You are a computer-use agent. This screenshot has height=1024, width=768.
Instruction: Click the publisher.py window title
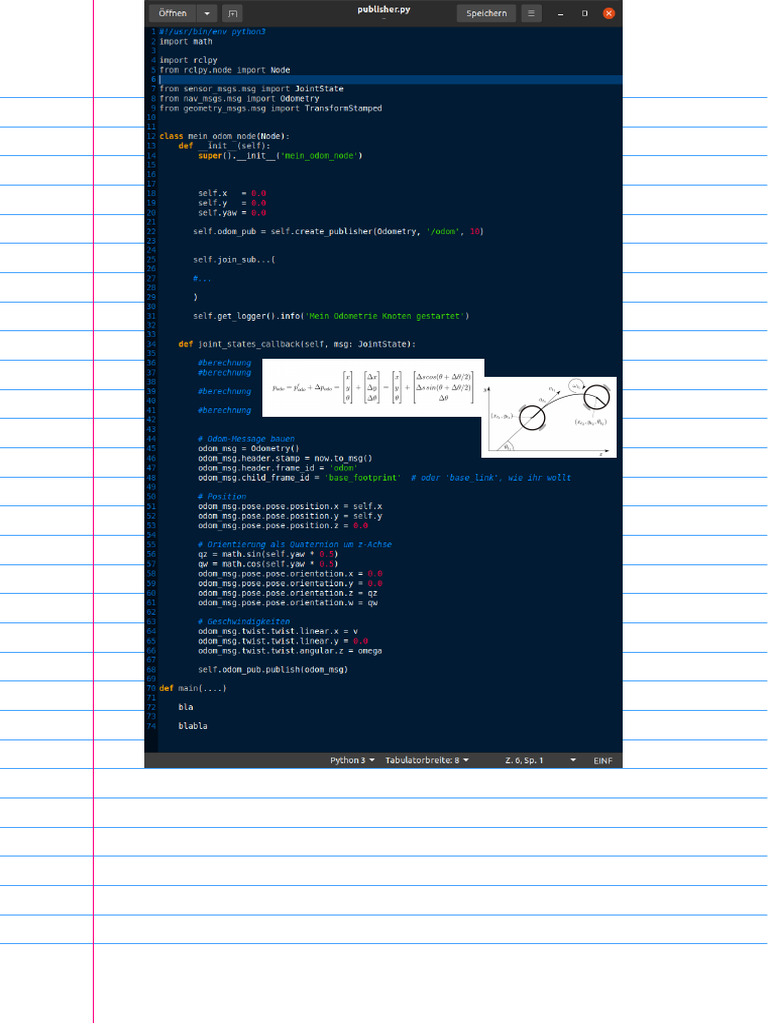(384, 9)
